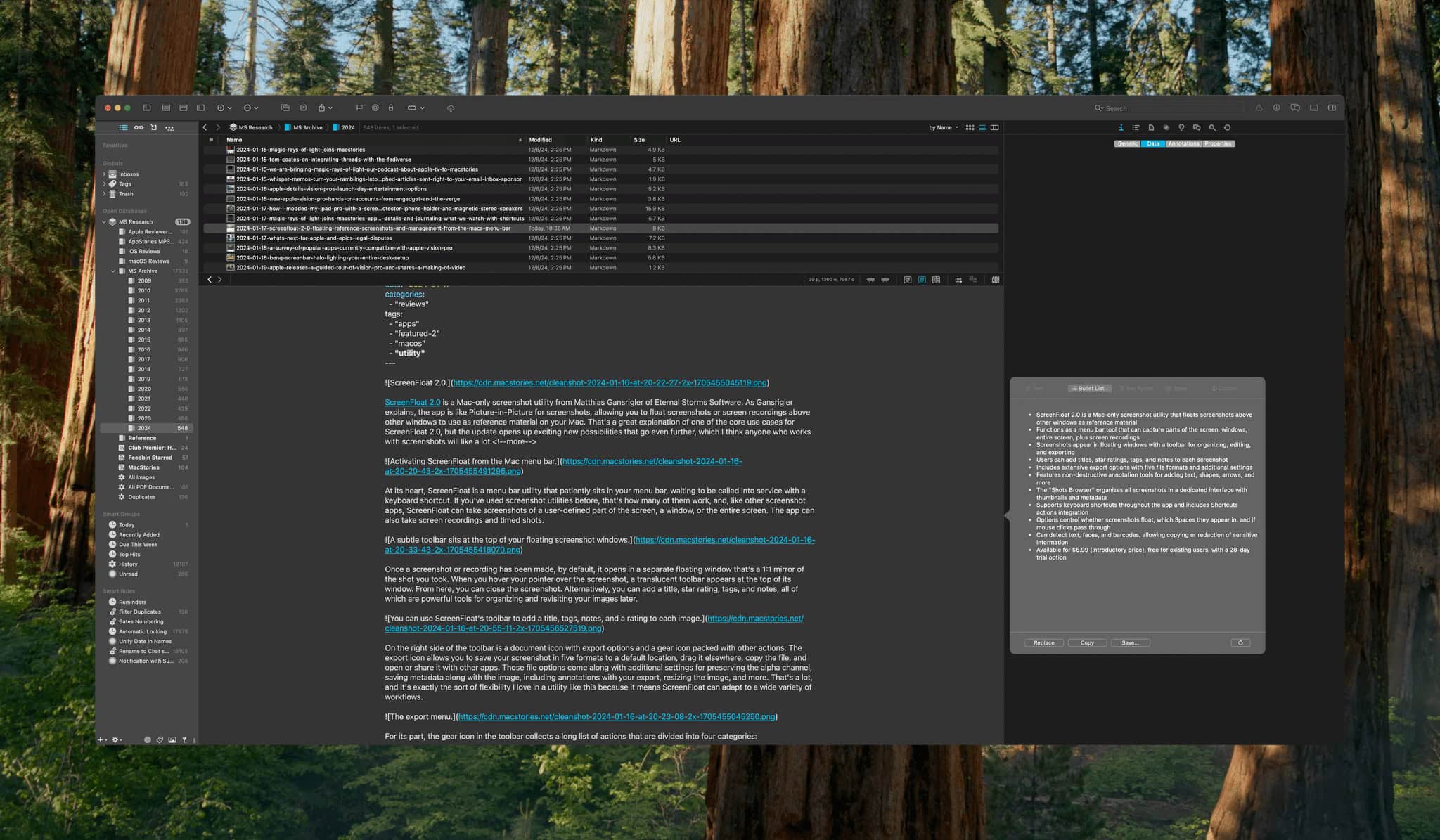Open the new item plus dropdown
Screen dimensions: 1440x840
[x=224, y=108]
